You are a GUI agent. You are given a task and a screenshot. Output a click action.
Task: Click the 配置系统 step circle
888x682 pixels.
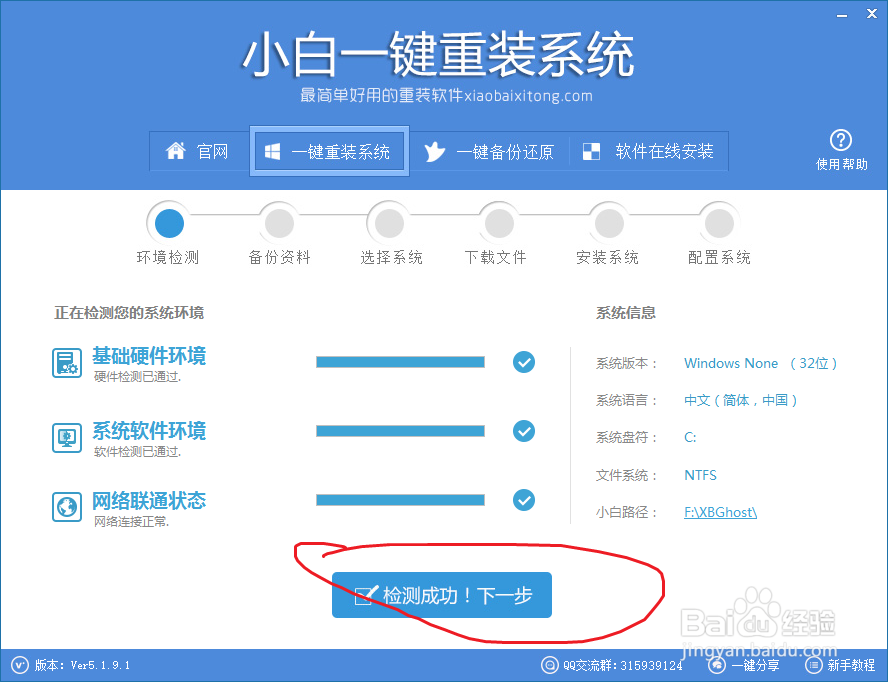click(719, 223)
